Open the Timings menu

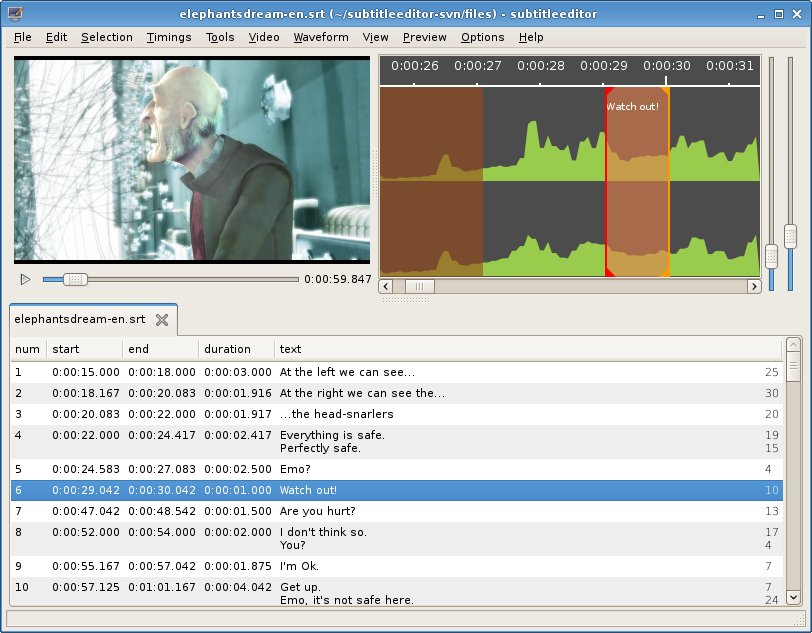tap(169, 37)
